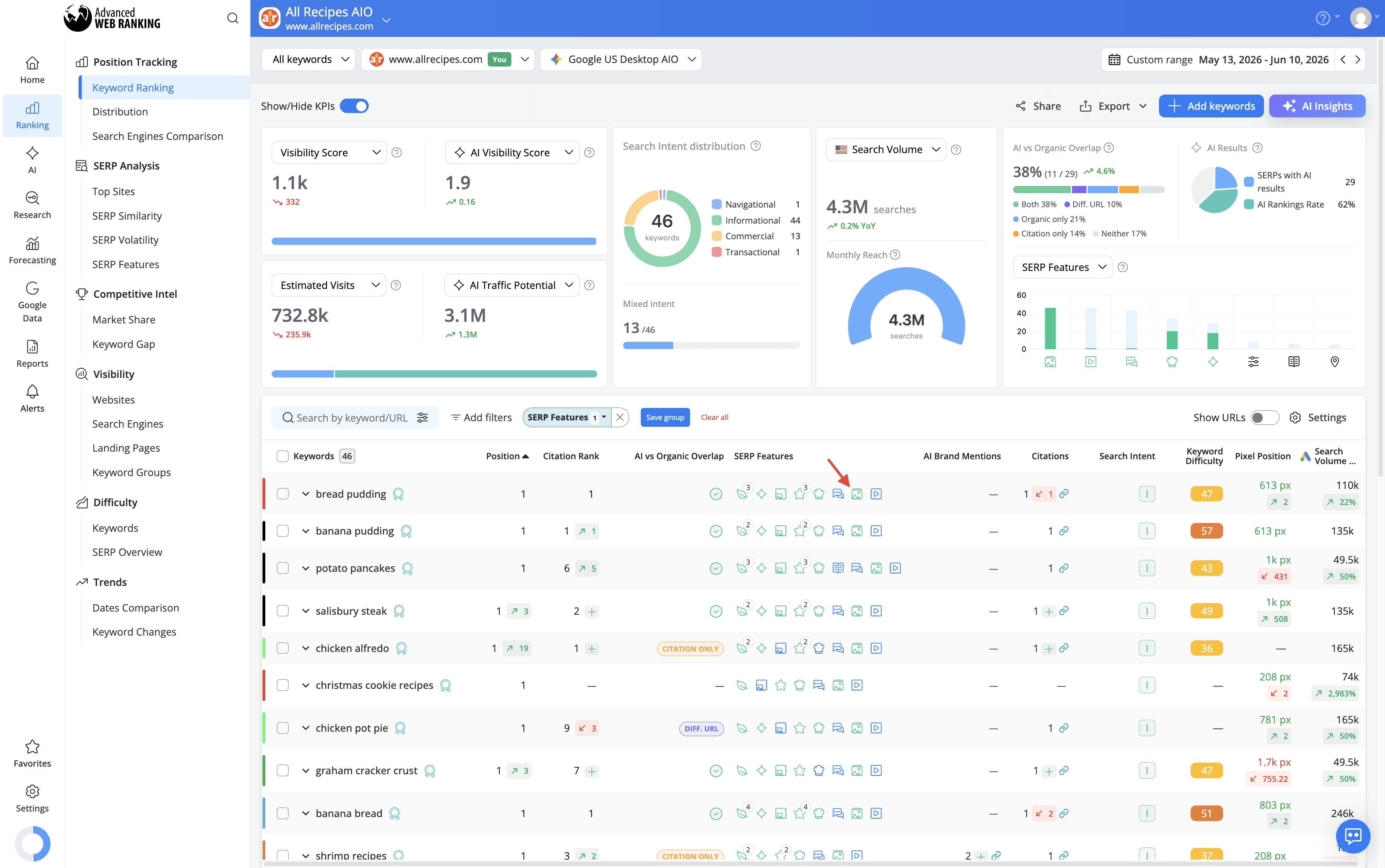Click the Add keywords button
Viewport: 1385px width, 868px height.
[x=1211, y=106]
